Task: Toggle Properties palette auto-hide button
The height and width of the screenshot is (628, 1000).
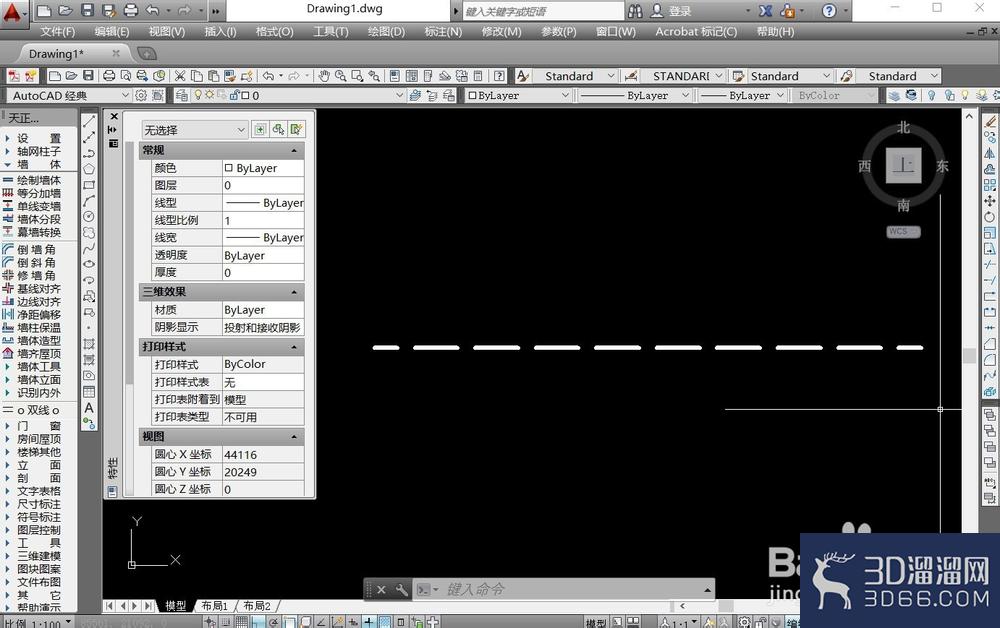Action: (x=113, y=129)
